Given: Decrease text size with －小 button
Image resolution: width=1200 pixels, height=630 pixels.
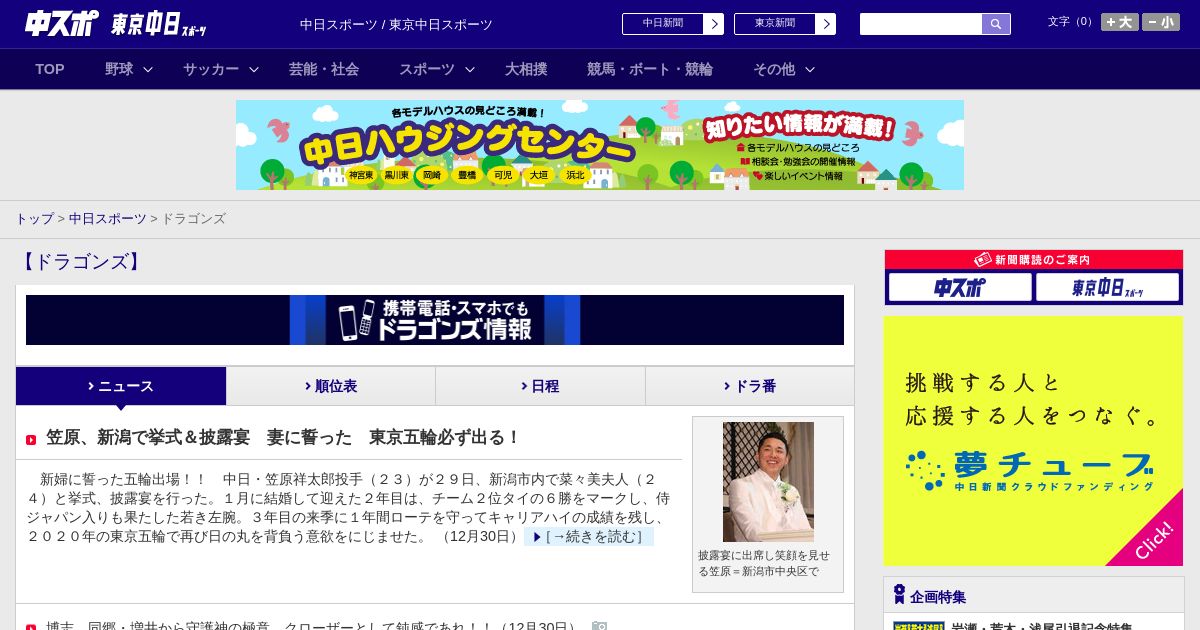Looking at the screenshot, I should (1161, 22).
